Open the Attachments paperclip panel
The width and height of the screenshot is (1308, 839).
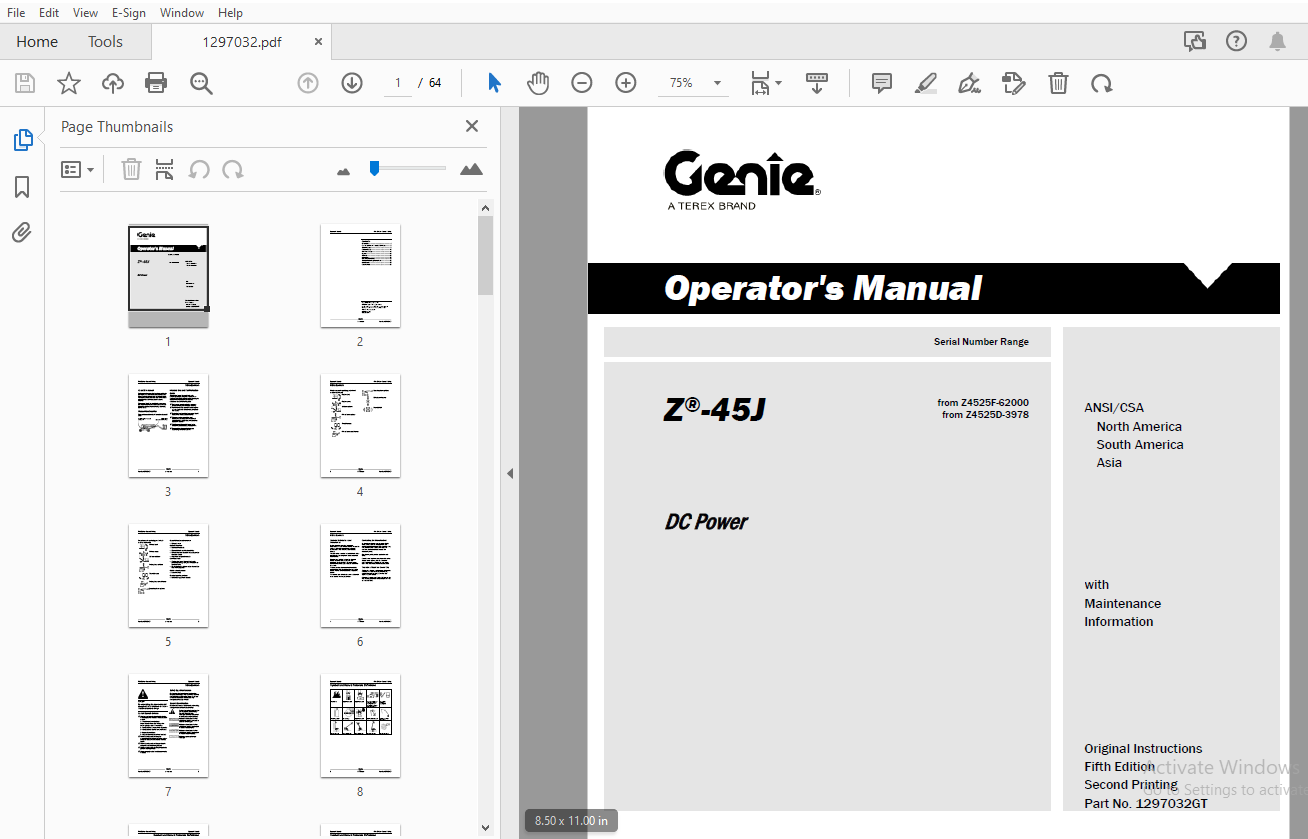[22, 233]
